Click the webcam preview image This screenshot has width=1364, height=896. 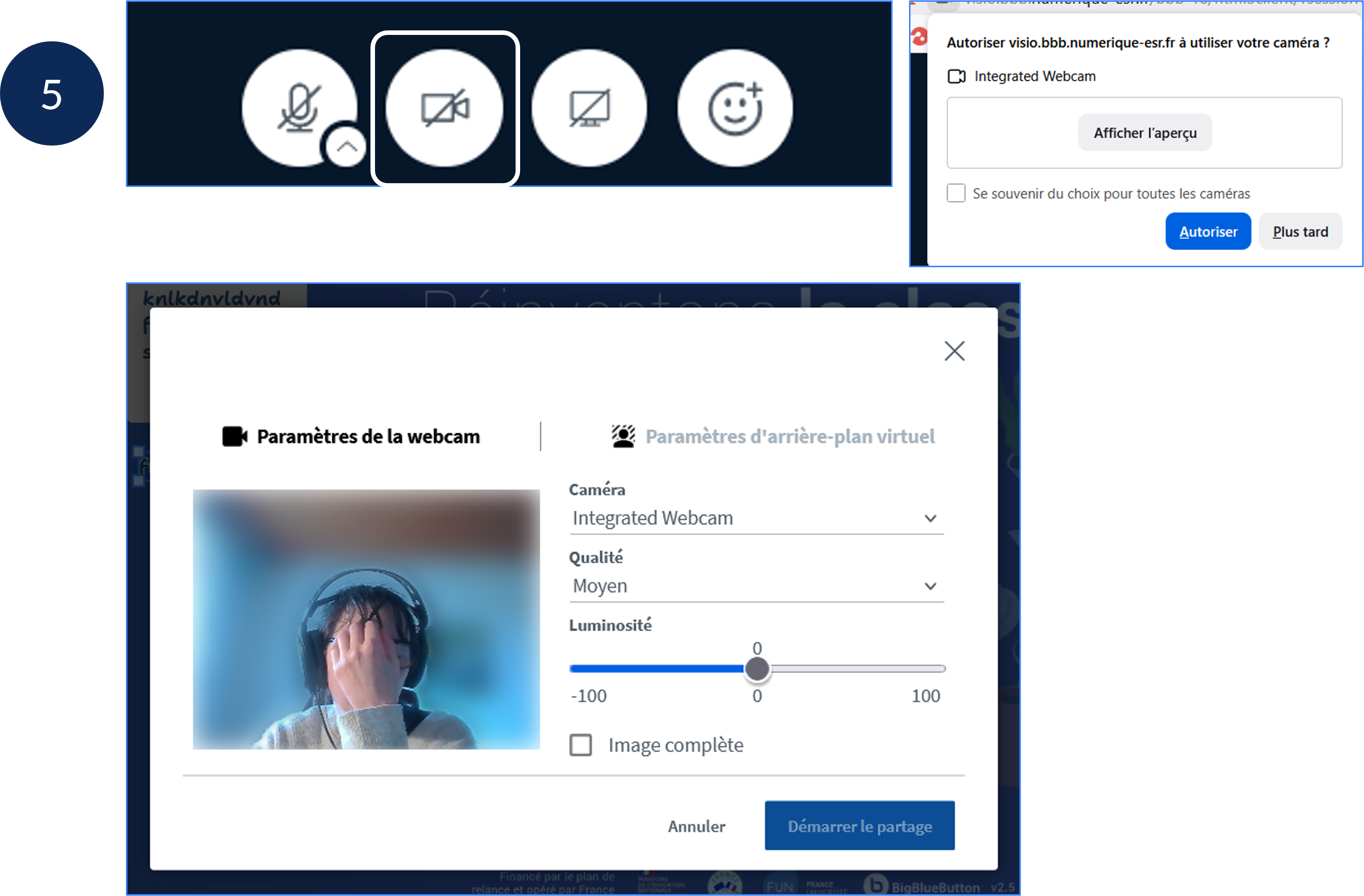(366, 619)
